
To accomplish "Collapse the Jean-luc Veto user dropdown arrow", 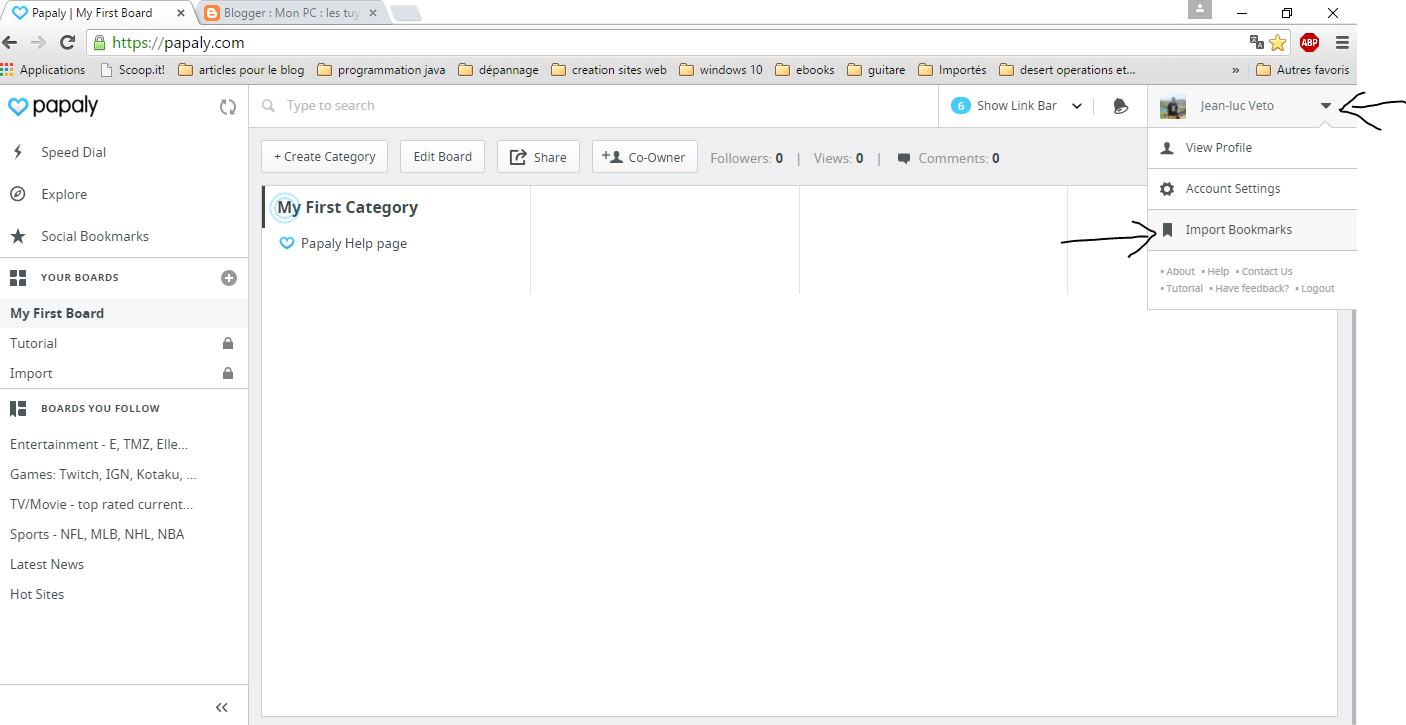I will 1326,106.
